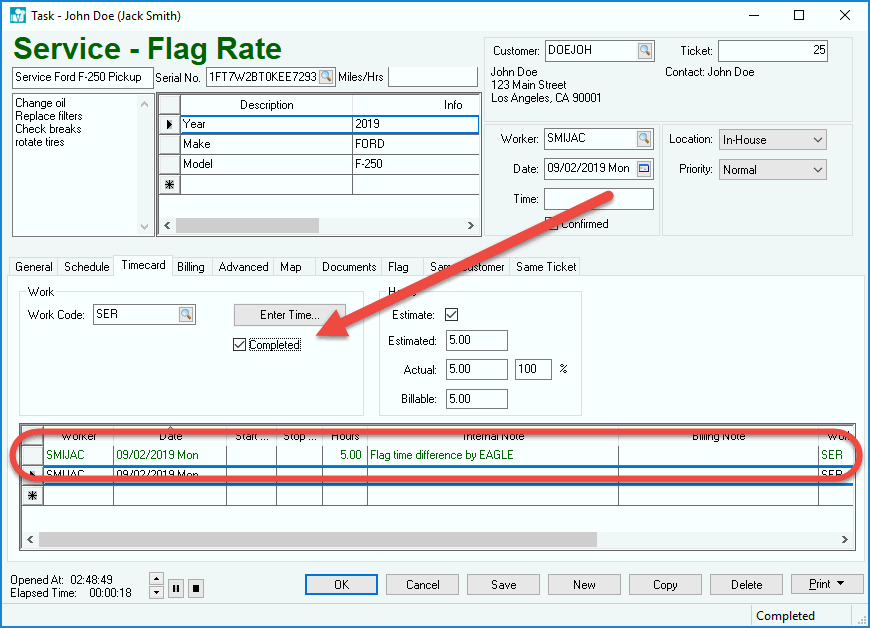Open the Documents tab
The height and width of the screenshot is (628, 870).
349,267
